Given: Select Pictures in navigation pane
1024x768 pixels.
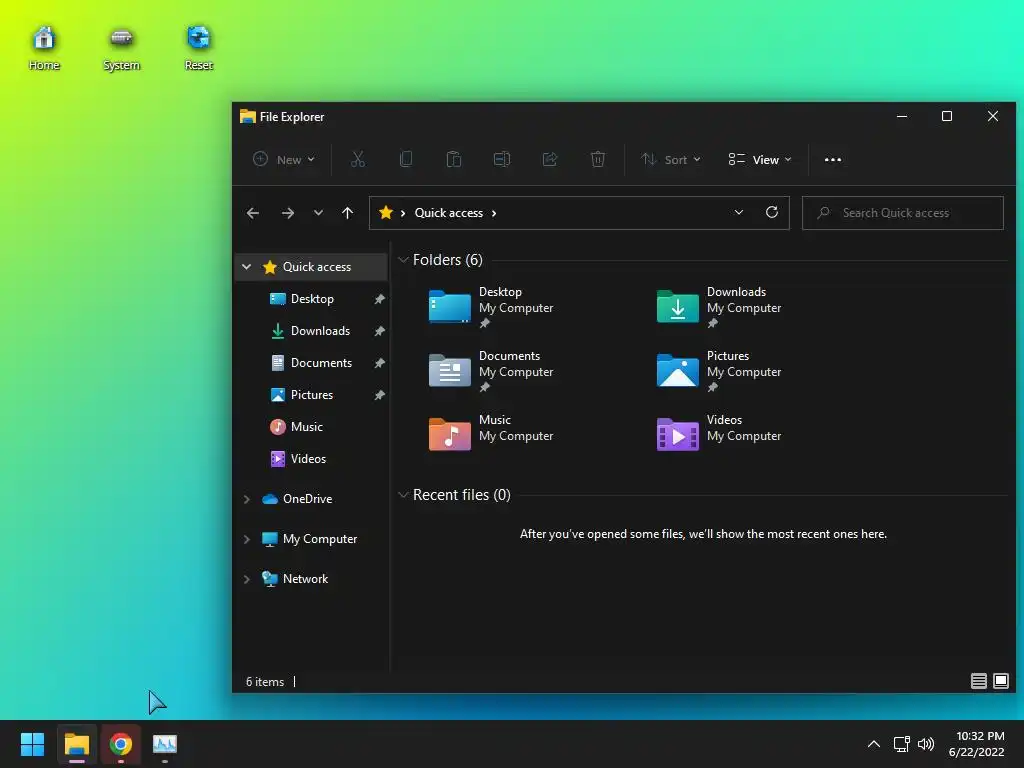Looking at the screenshot, I should point(312,394).
